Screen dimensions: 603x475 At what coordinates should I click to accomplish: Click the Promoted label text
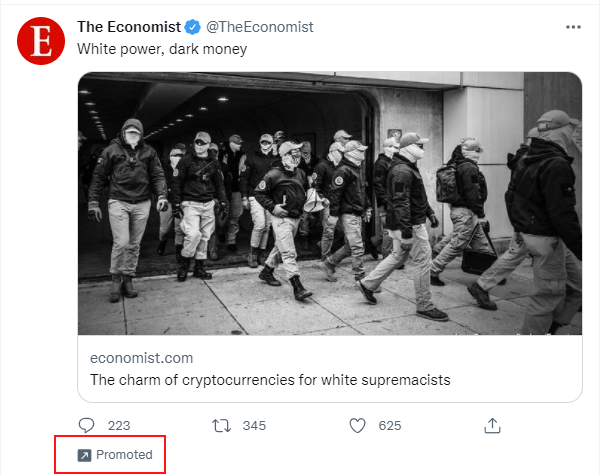tap(124, 455)
